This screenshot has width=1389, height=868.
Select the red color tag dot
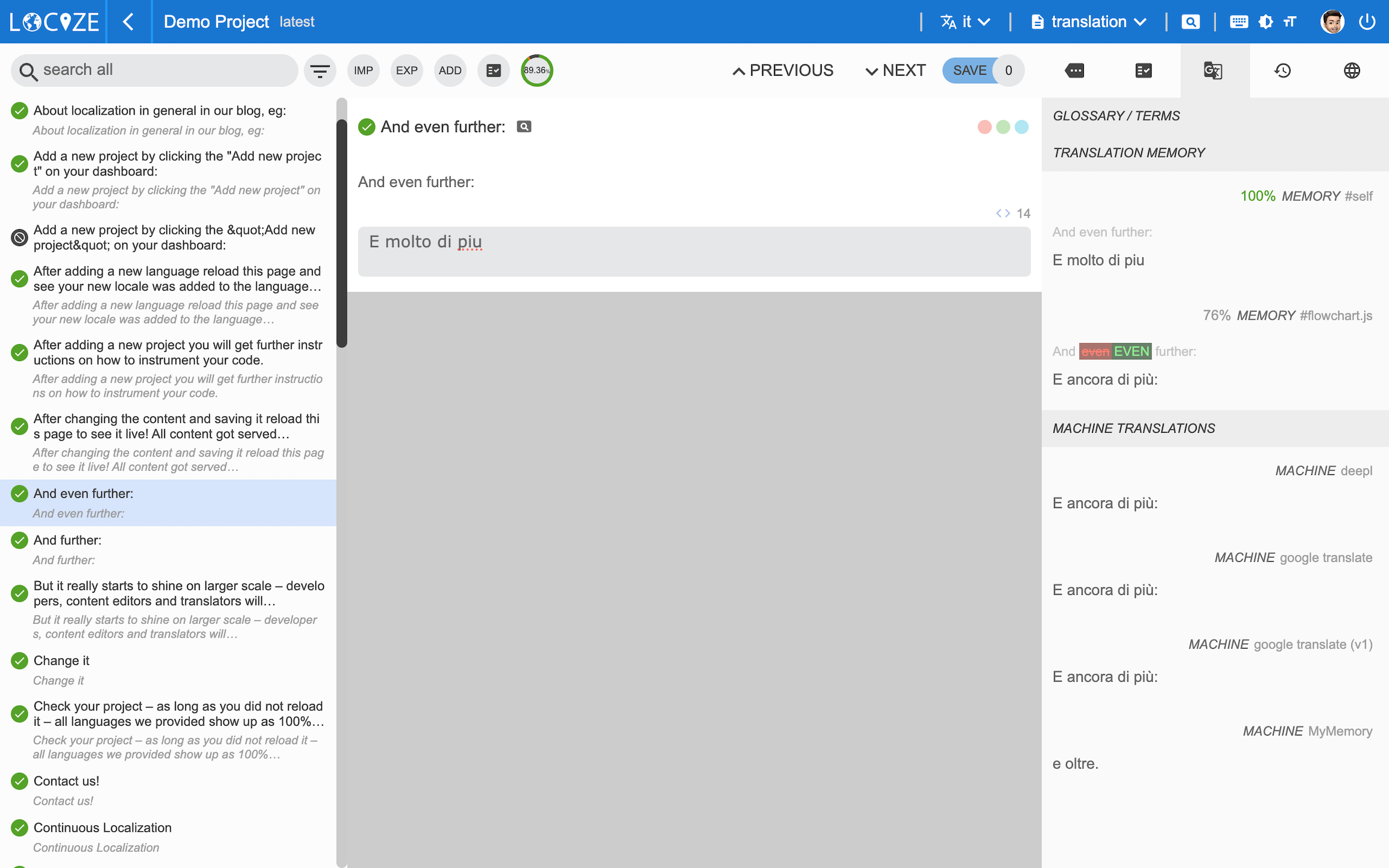(984, 127)
